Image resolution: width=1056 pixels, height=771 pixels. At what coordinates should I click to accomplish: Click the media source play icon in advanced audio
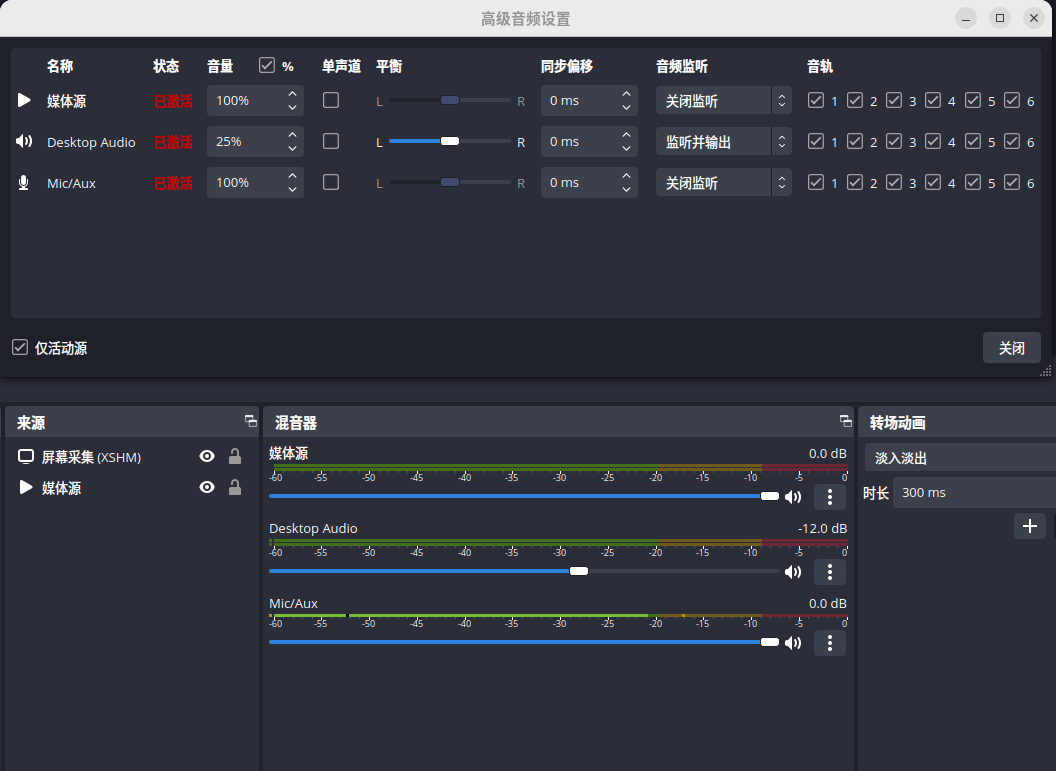click(24, 100)
